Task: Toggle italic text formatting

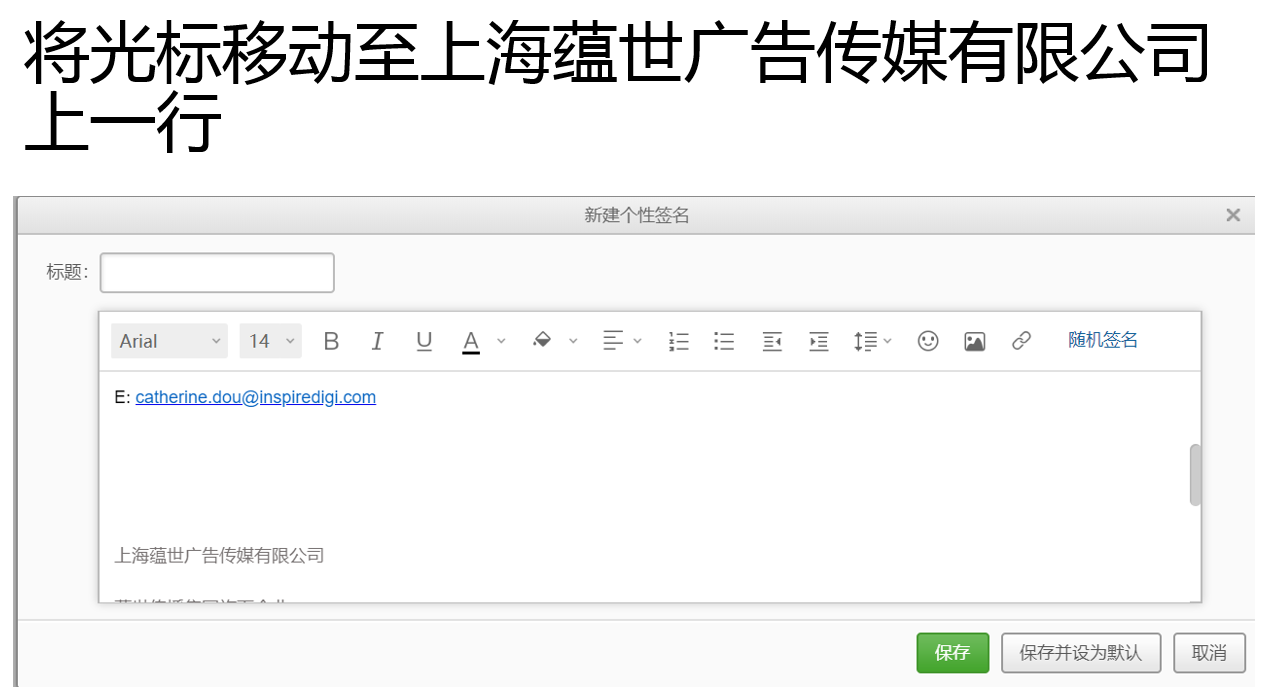Action: [377, 341]
